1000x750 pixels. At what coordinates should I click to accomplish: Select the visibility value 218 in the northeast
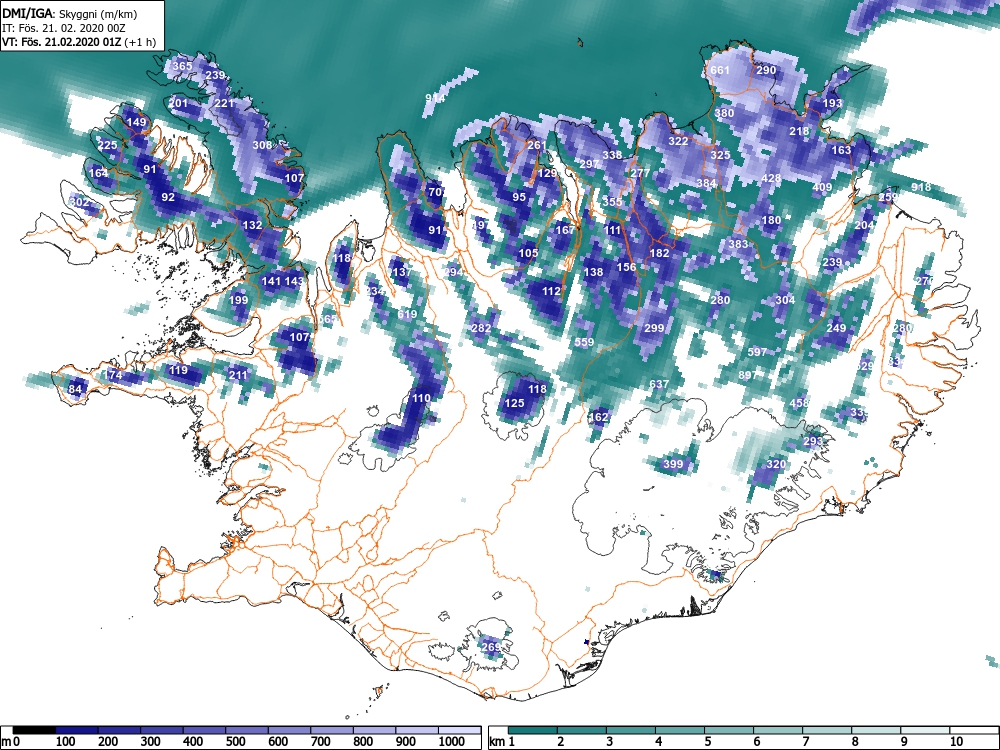pyautogui.click(x=799, y=131)
